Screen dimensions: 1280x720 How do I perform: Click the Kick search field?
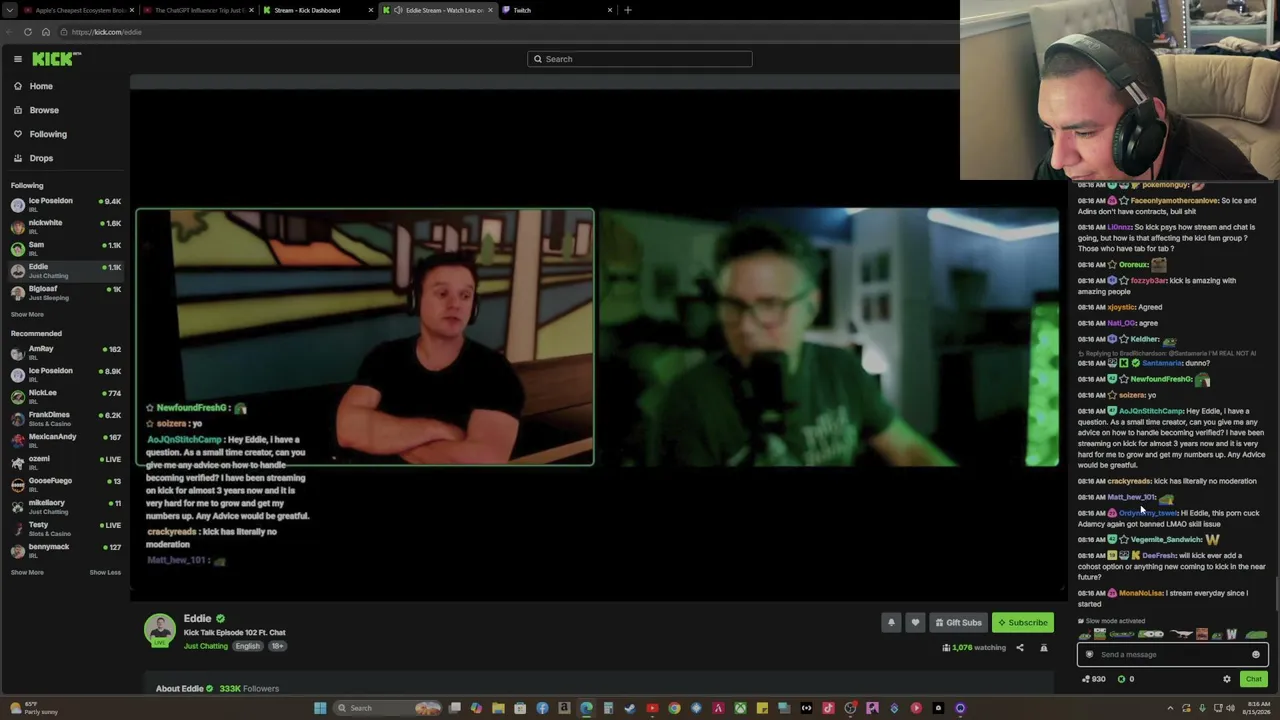[x=640, y=59]
